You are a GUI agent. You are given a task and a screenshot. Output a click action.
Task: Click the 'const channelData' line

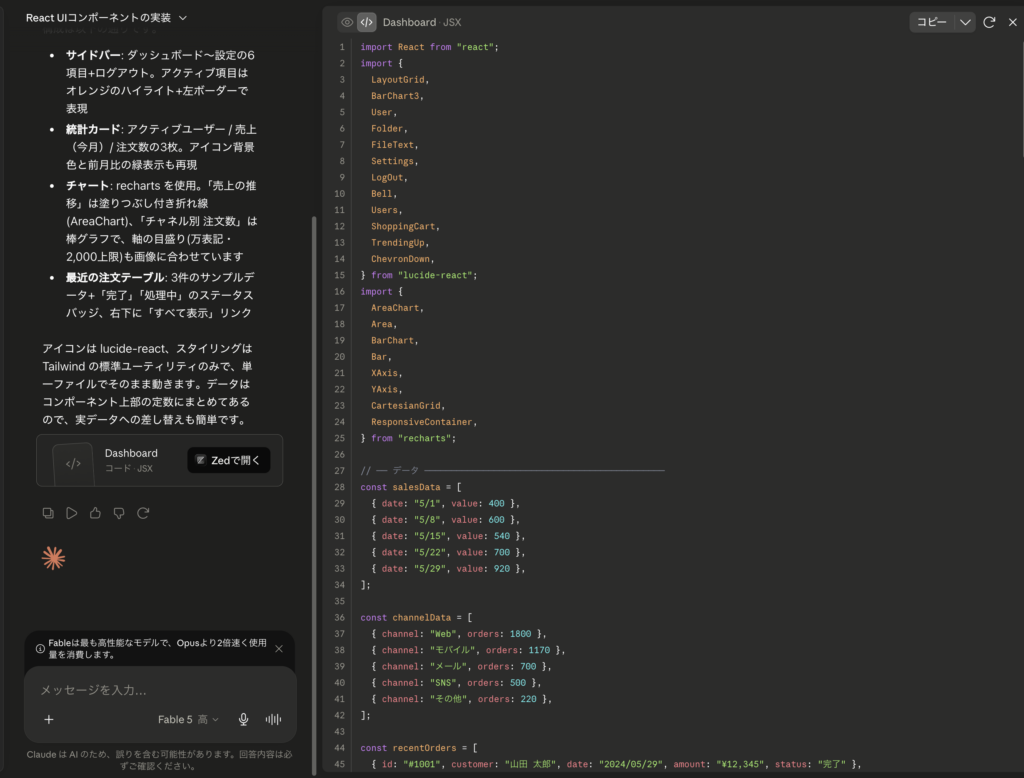tap(416, 617)
